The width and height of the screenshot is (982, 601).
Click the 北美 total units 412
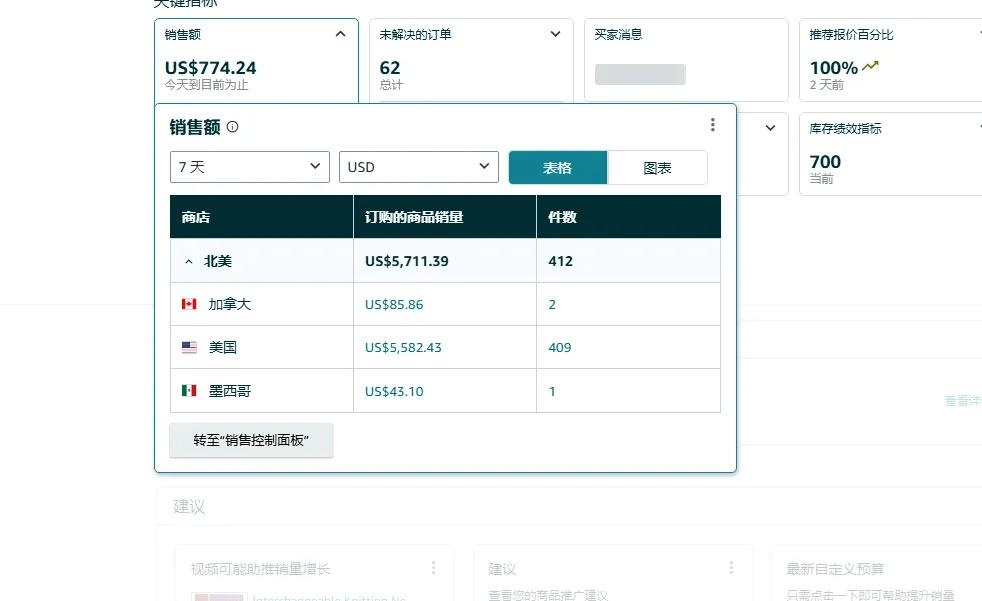pos(561,261)
